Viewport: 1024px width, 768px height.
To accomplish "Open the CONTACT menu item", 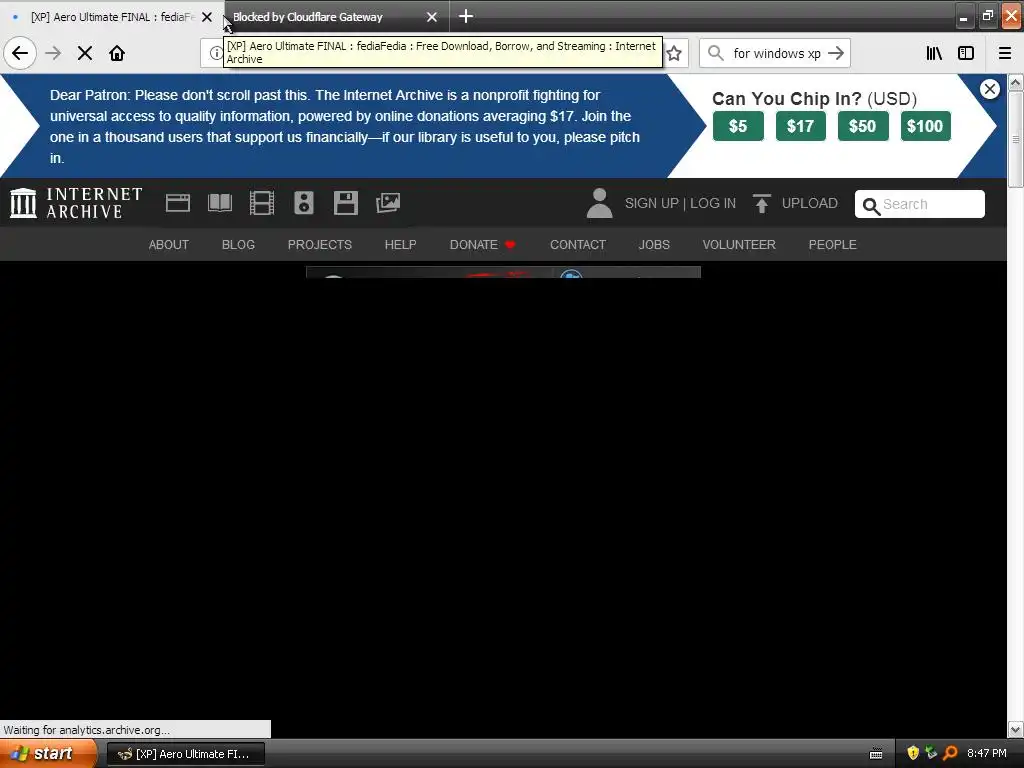I will [x=578, y=244].
